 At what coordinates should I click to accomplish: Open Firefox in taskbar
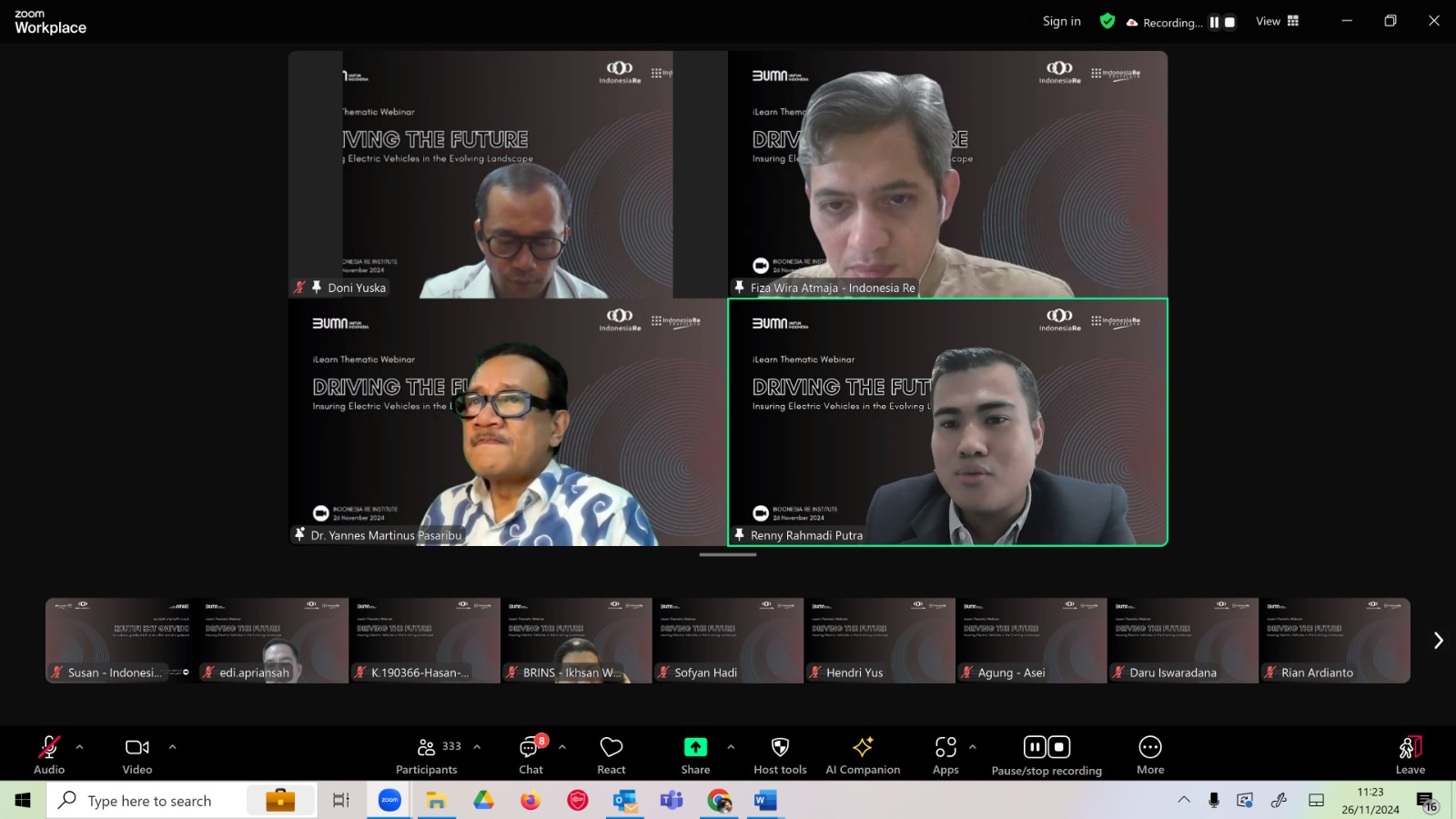point(531,800)
